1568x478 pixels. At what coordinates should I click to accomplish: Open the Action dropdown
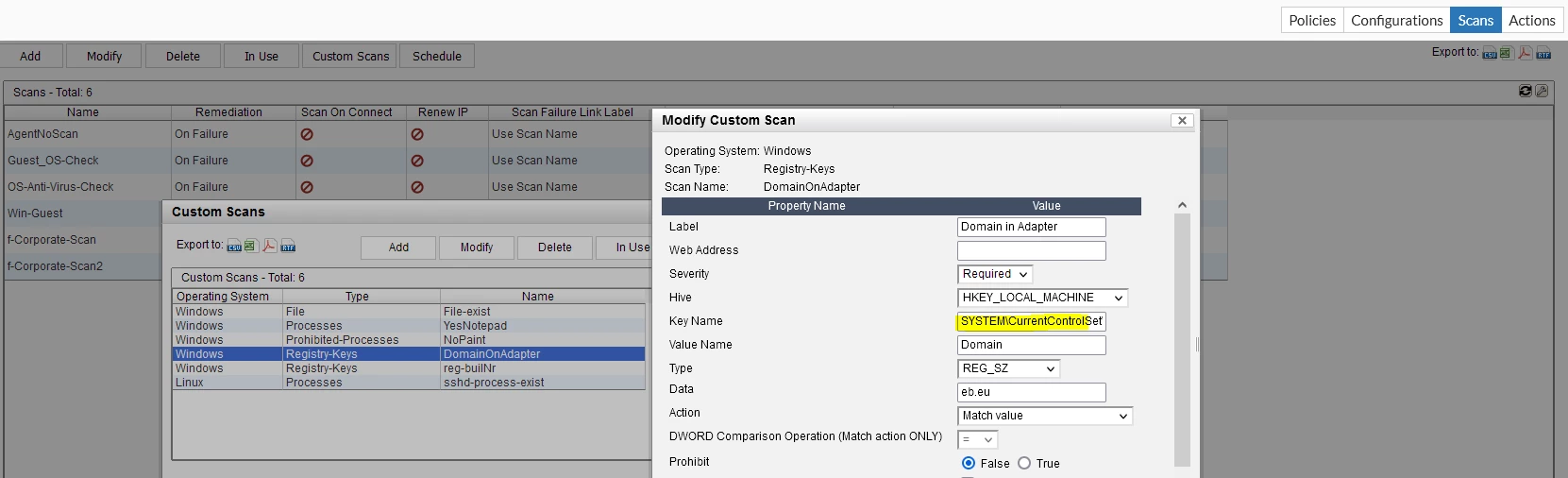coord(1045,416)
